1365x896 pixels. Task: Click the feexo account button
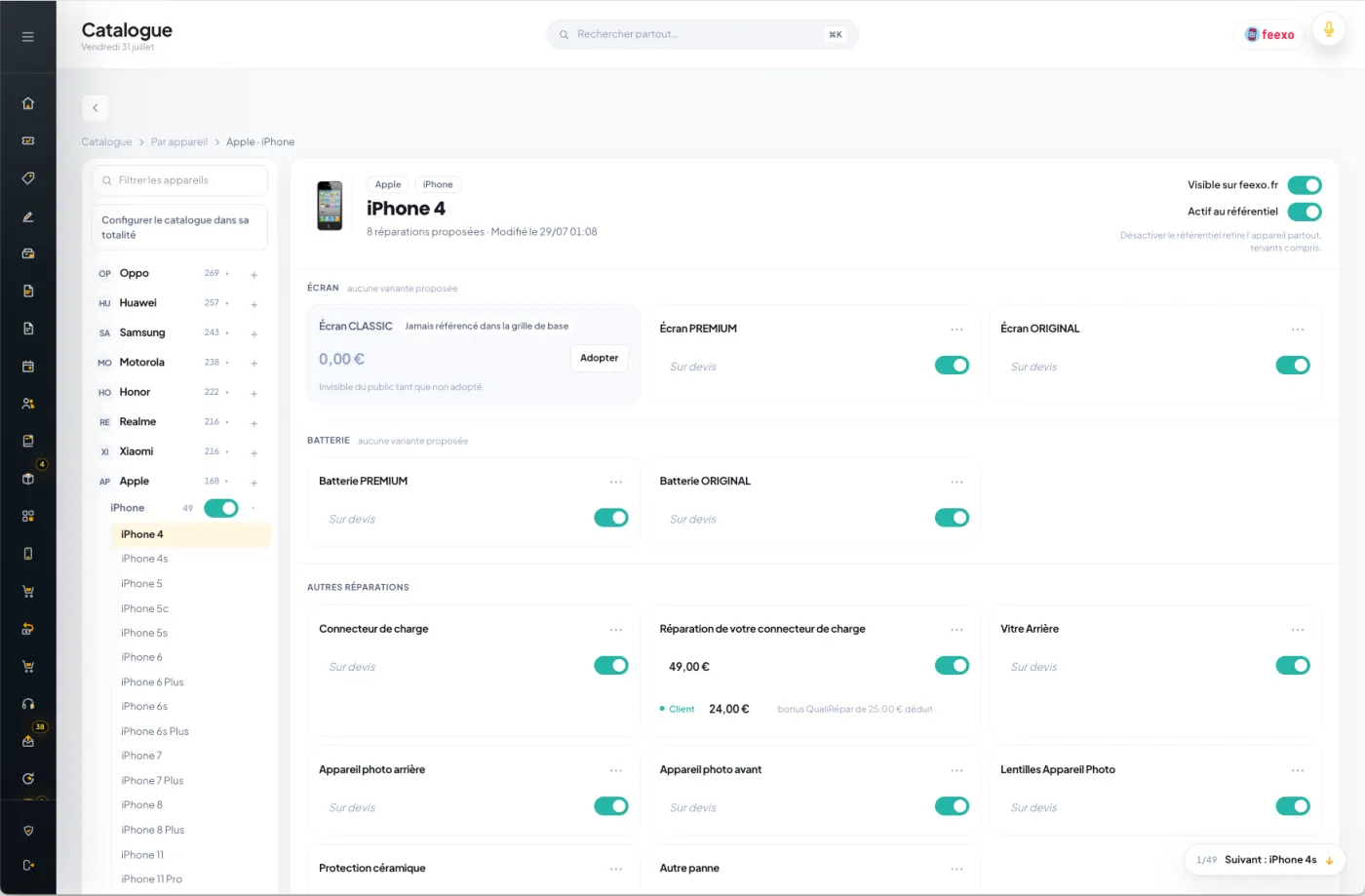coord(1269,35)
